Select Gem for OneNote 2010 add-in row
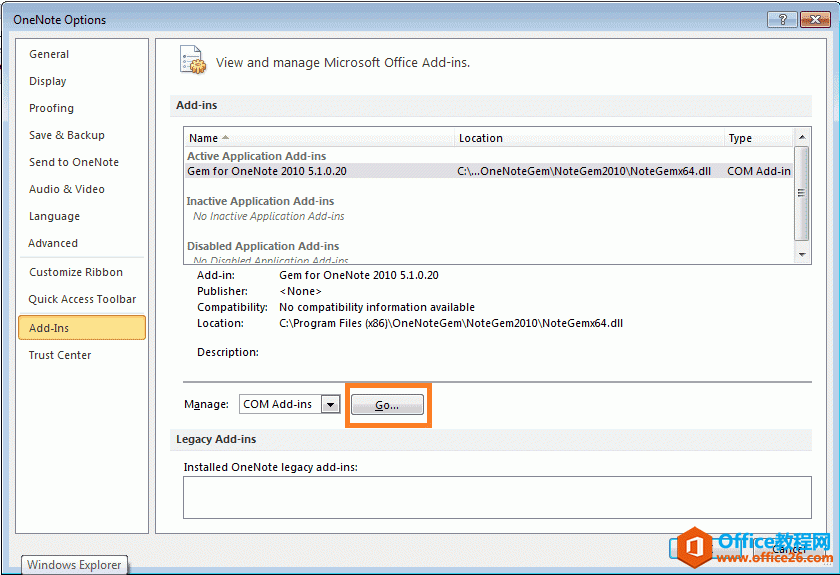Viewport: 840px width, 575px height. 488,171
